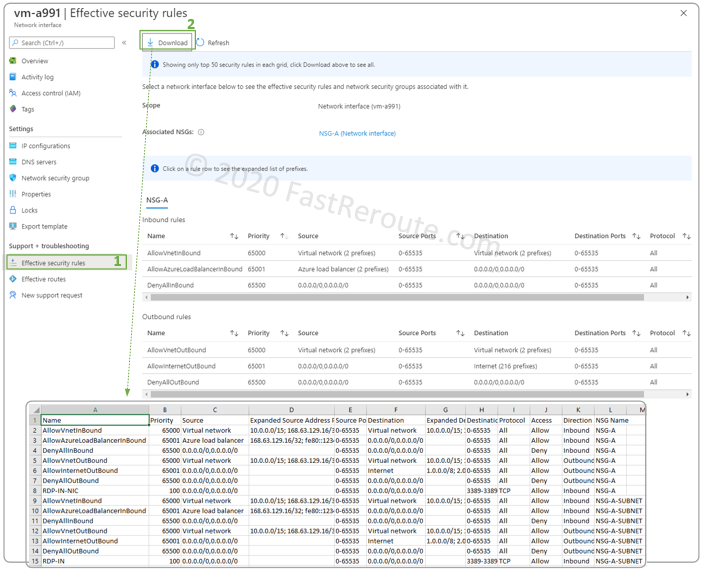The image size is (702, 571).
Task: Click the Network security group shield icon
Action: click(x=13, y=178)
